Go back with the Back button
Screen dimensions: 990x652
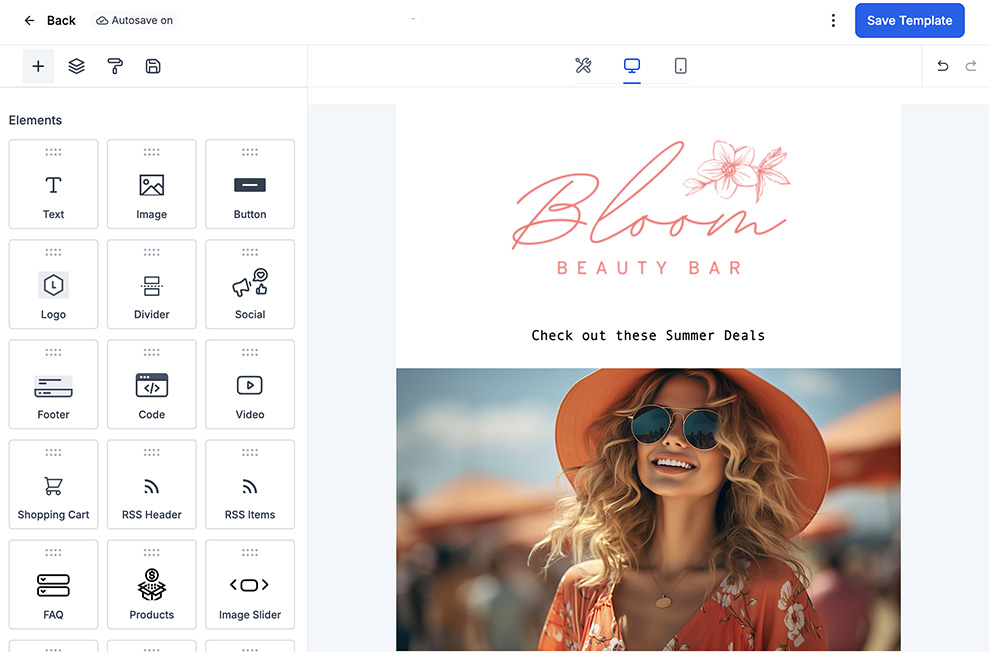(x=47, y=19)
